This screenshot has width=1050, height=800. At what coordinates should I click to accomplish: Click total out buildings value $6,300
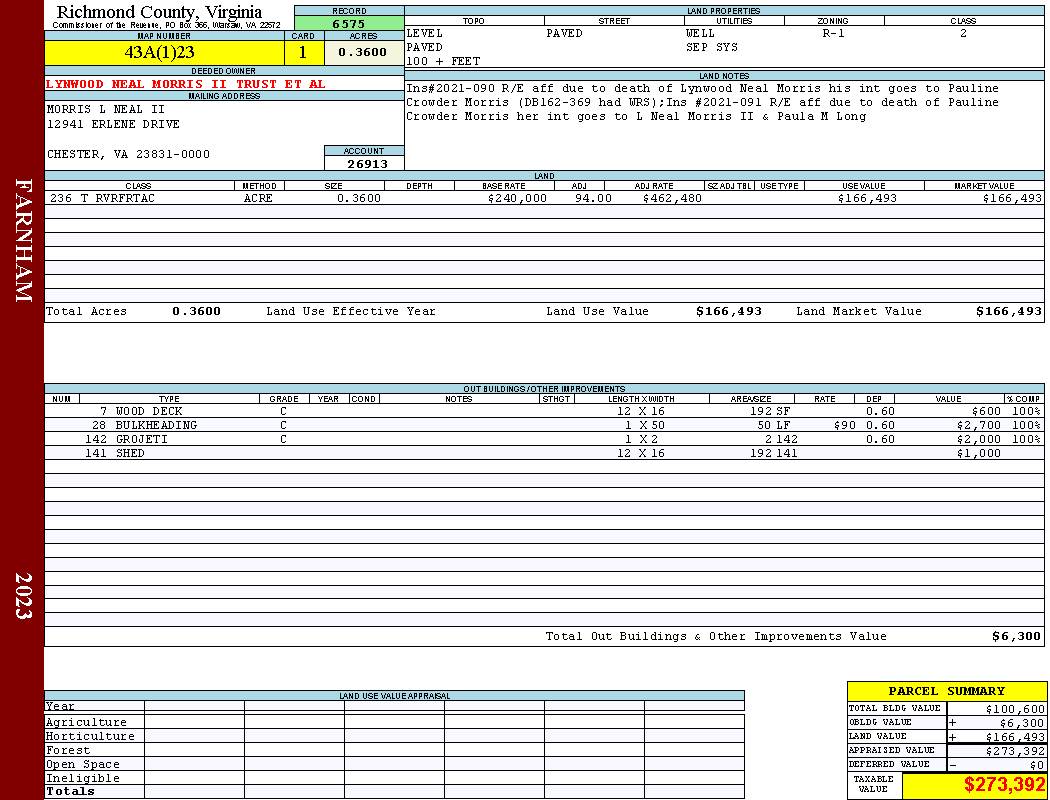(1017, 637)
